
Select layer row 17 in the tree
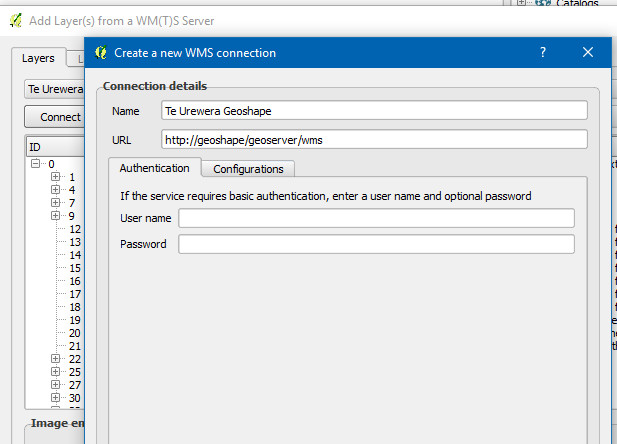[x=75, y=294]
